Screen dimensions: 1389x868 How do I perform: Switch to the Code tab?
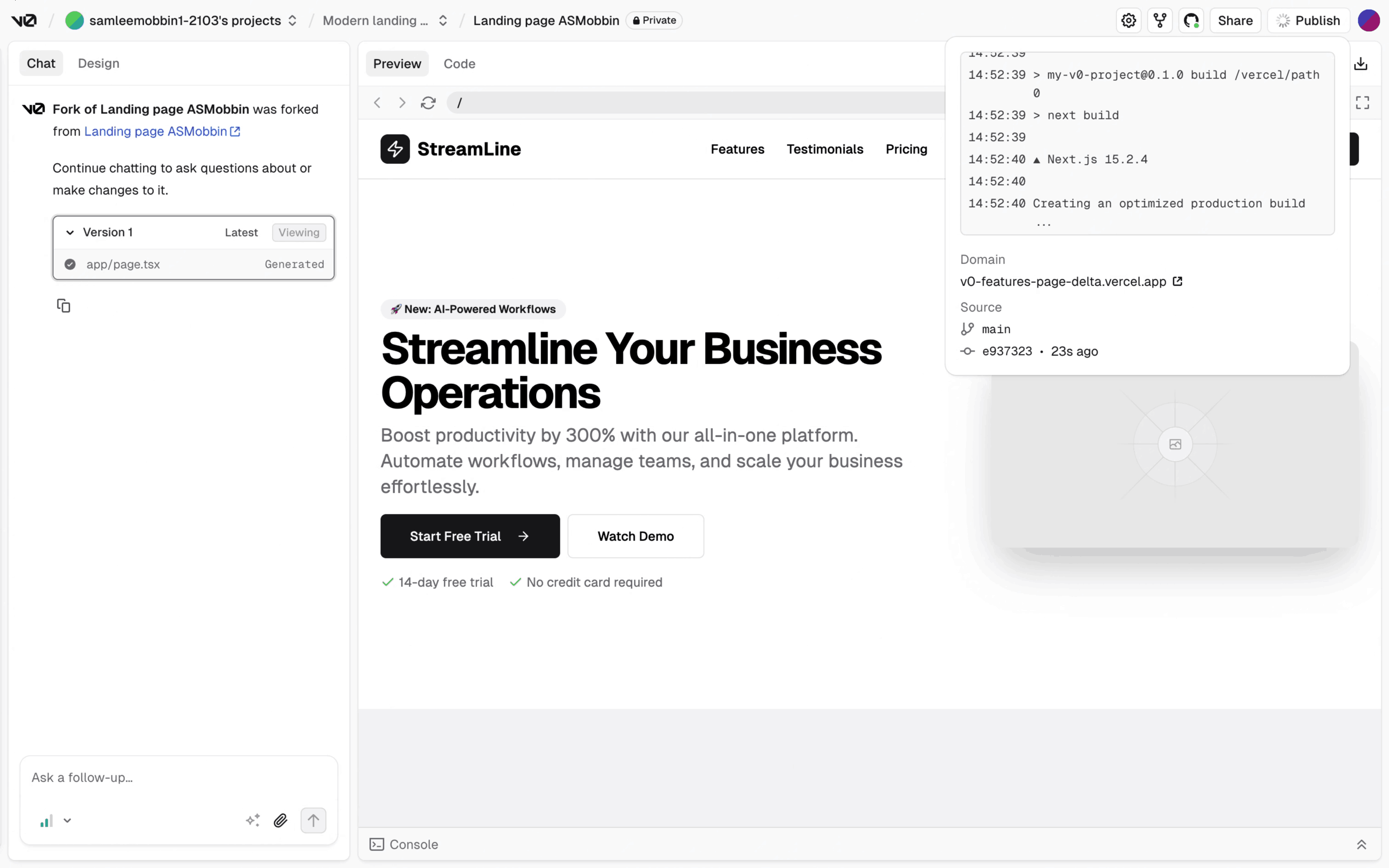pyautogui.click(x=459, y=64)
